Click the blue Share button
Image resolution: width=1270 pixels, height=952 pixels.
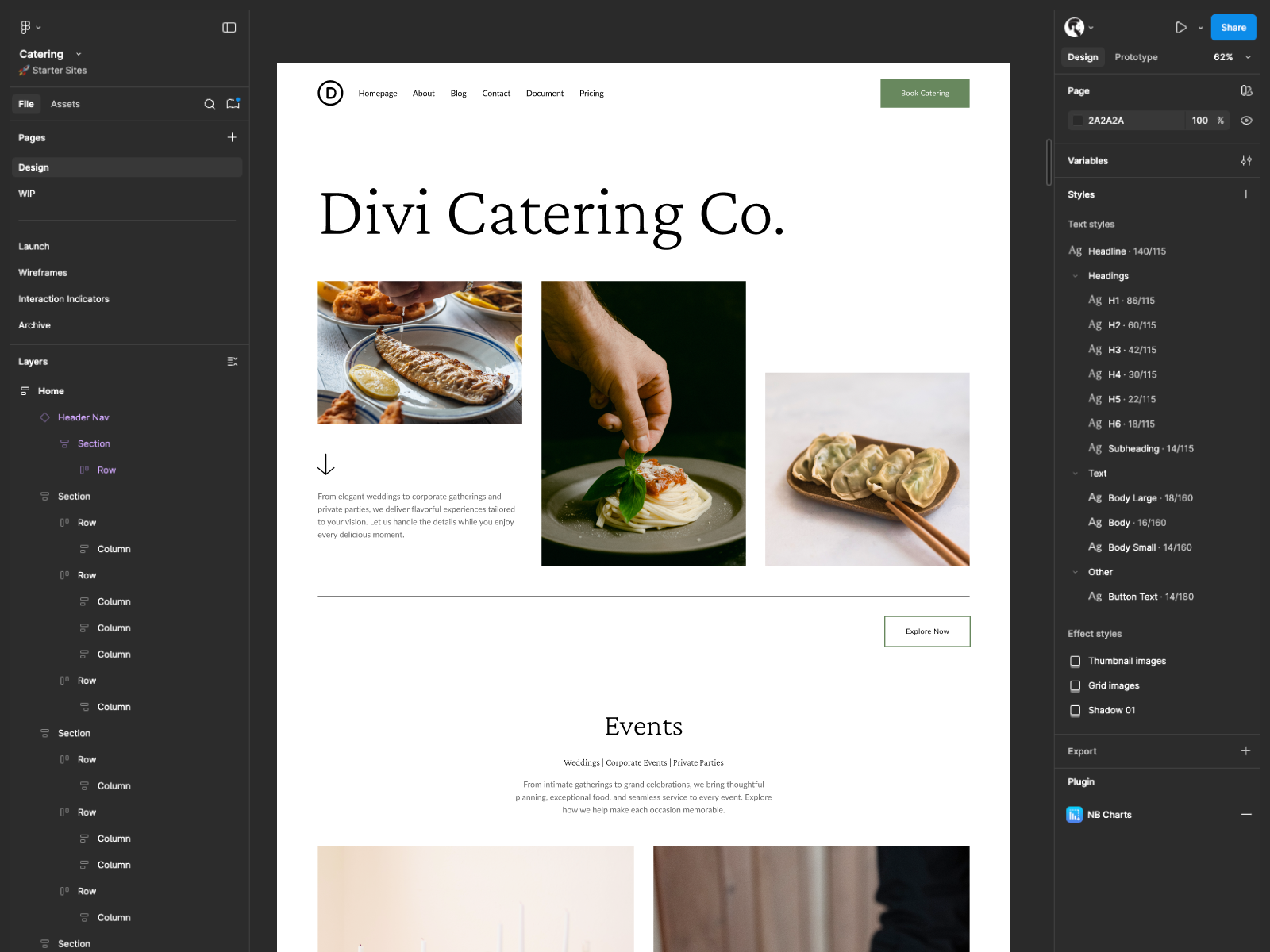point(1233,27)
